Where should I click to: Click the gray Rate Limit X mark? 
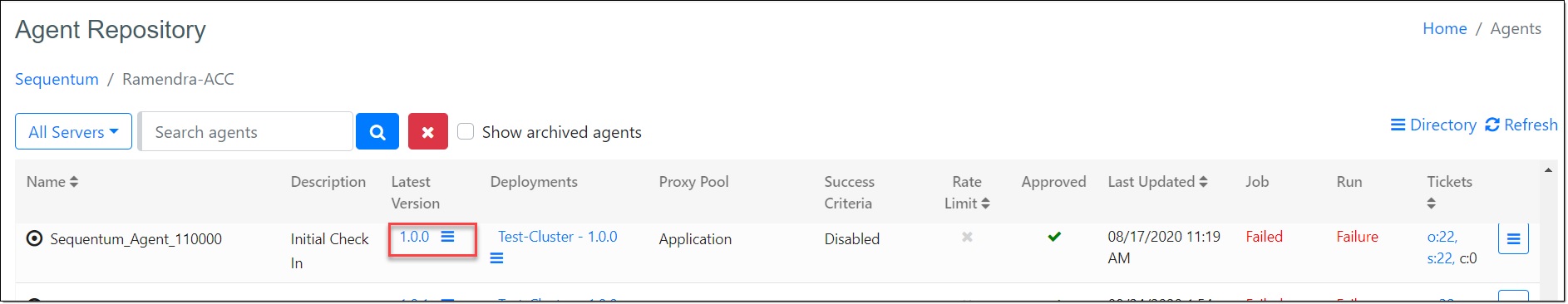(967, 237)
